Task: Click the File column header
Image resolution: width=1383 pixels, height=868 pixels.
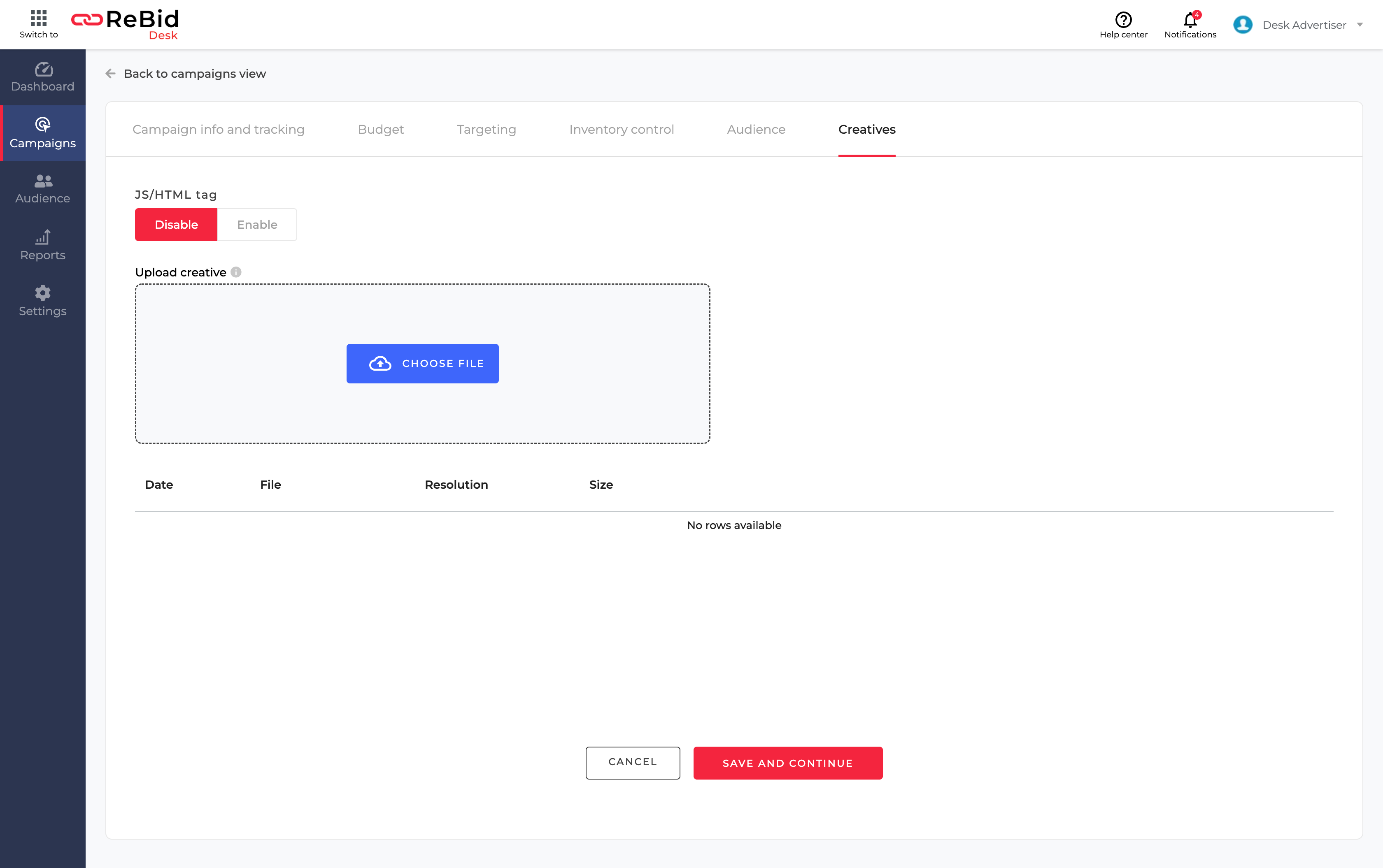Action: (x=270, y=485)
